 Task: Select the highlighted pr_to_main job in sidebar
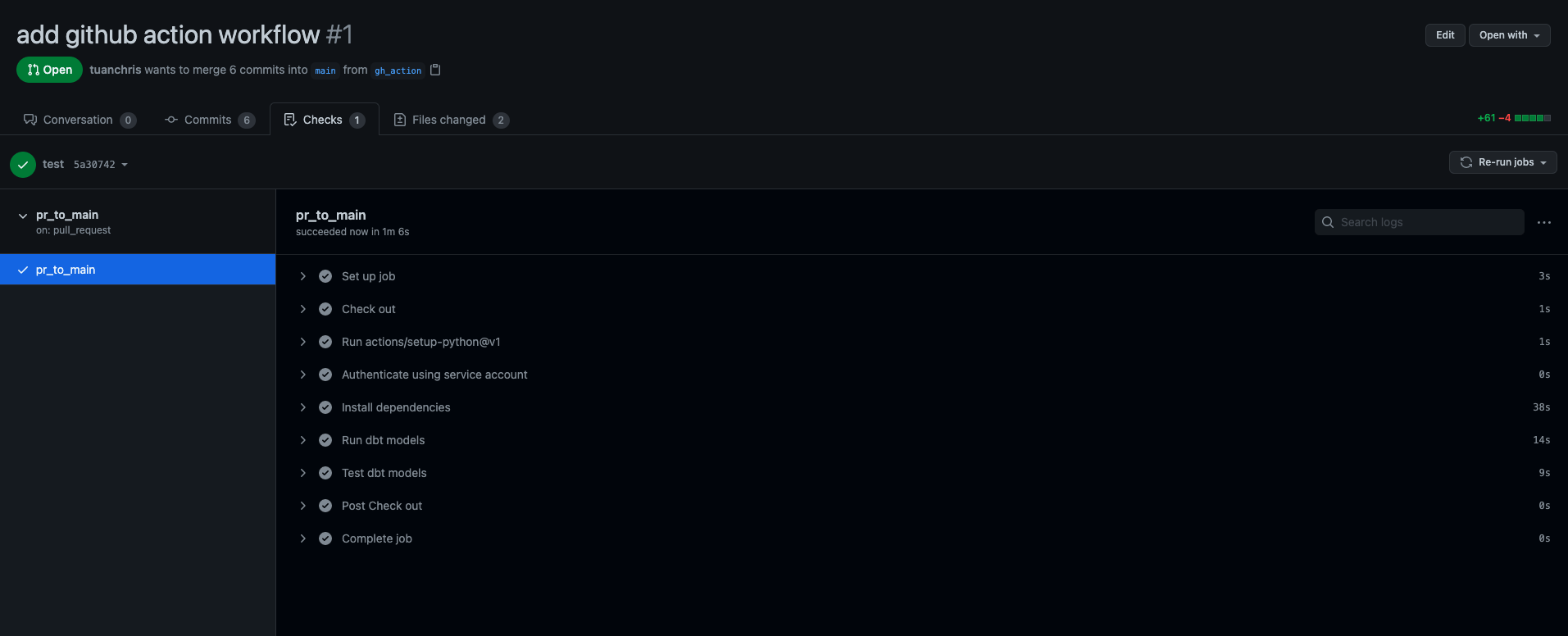(x=138, y=270)
